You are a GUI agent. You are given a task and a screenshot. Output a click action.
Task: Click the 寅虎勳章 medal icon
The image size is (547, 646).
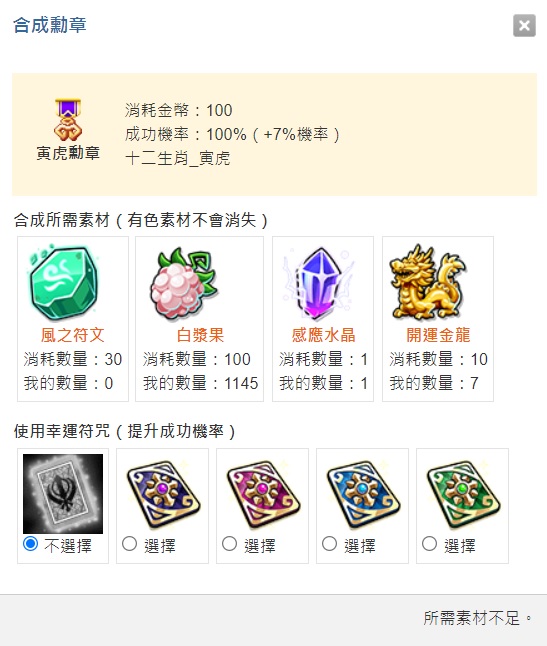(x=68, y=120)
